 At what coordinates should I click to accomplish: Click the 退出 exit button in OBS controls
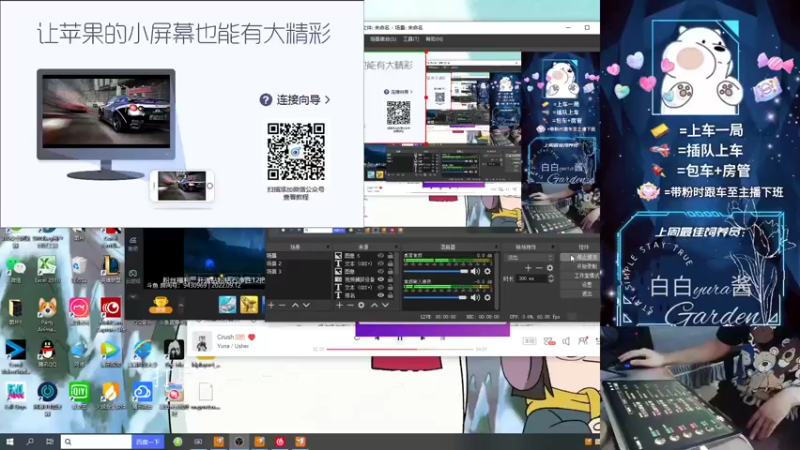pyautogui.click(x=581, y=294)
